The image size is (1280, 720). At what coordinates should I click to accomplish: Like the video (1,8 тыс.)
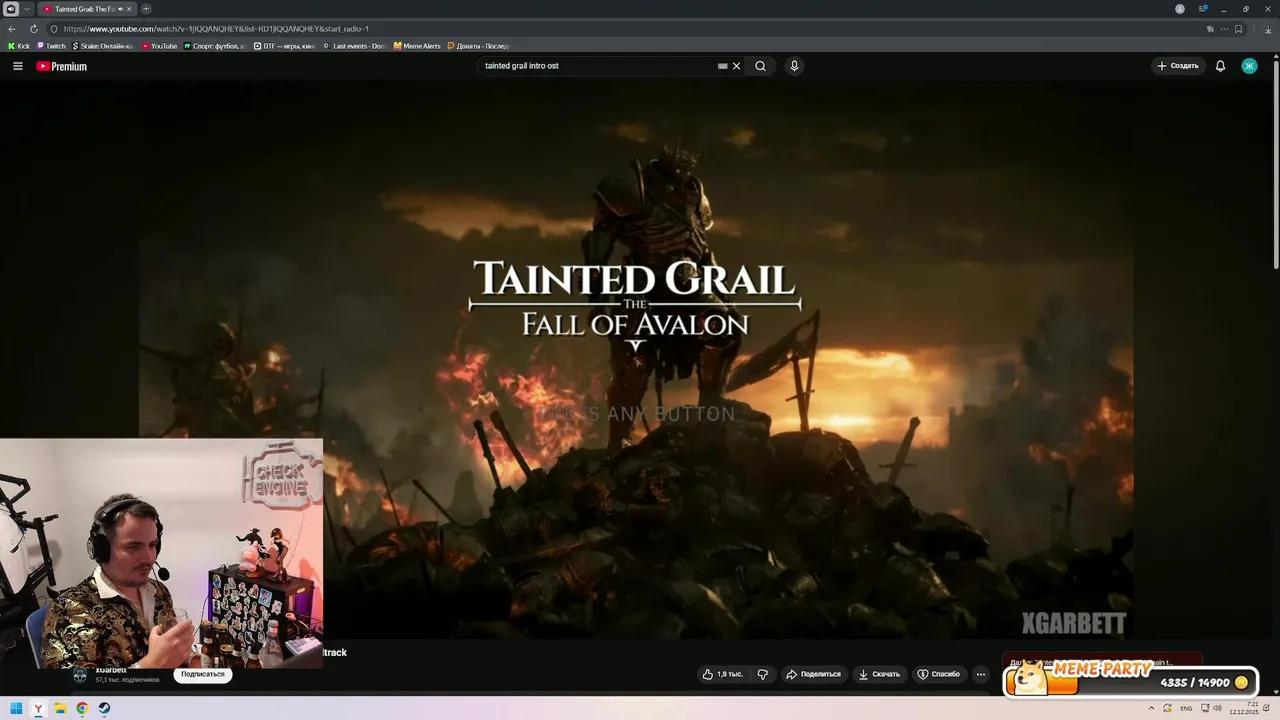point(723,674)
